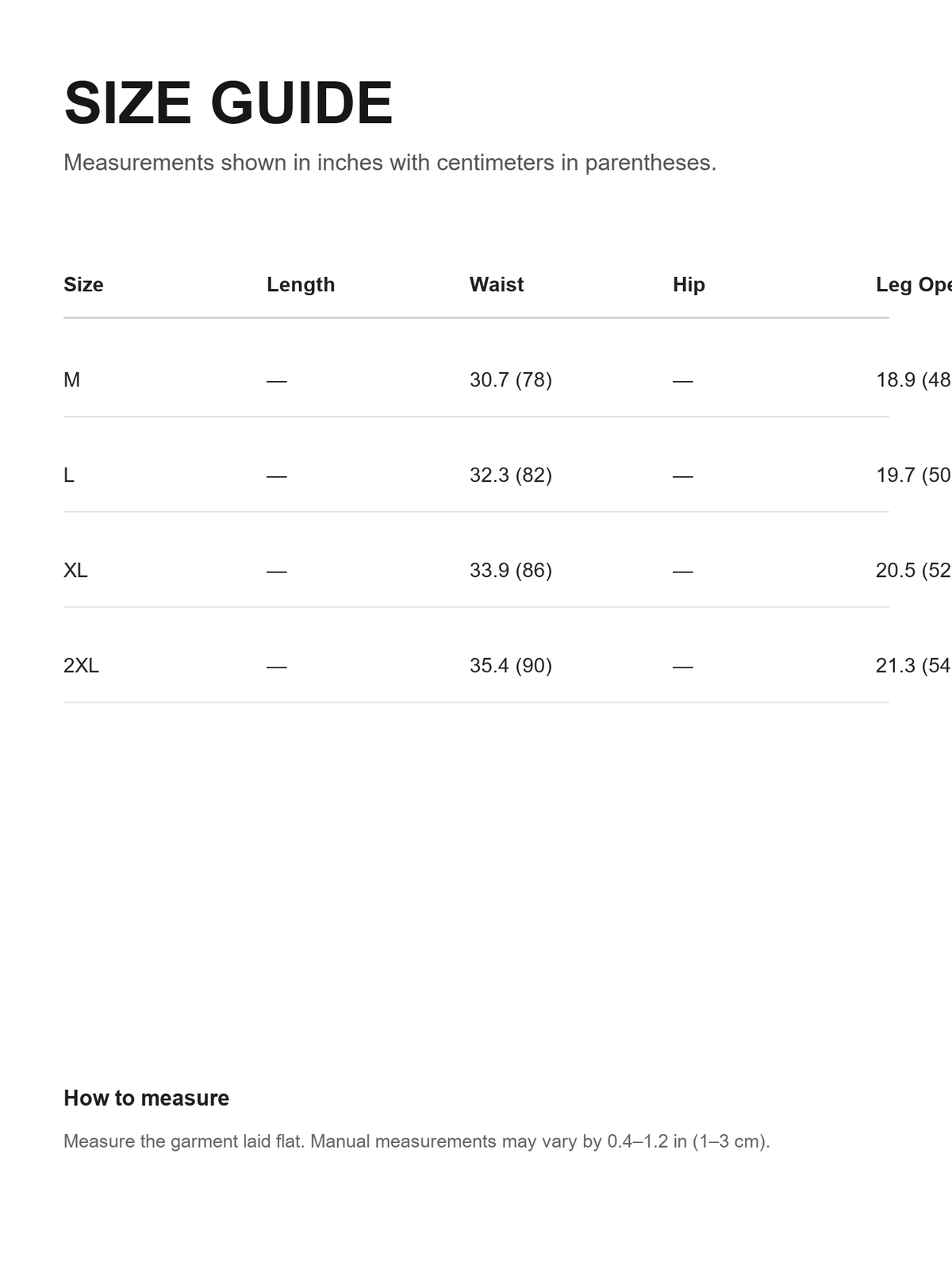Viewport: 952px width, 1270px height.
Task: Select the Hip column header
Action: point(689,284)
